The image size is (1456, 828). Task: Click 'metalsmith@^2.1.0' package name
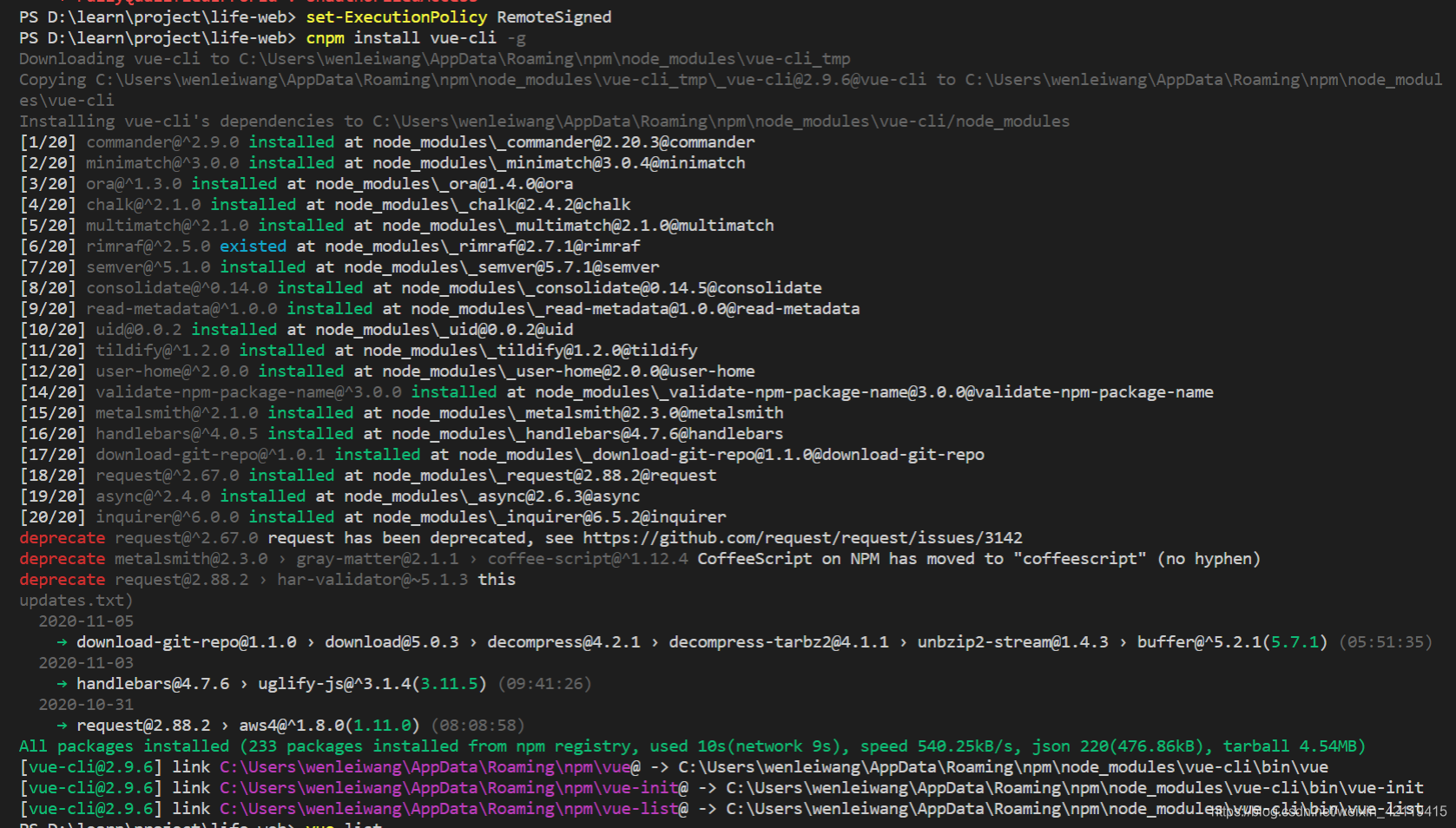tap(176, 413)
